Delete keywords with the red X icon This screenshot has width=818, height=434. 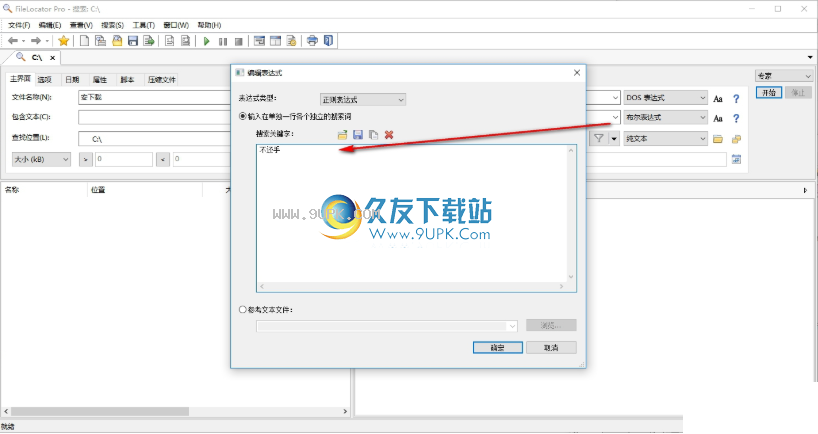(x=389, y=135)
